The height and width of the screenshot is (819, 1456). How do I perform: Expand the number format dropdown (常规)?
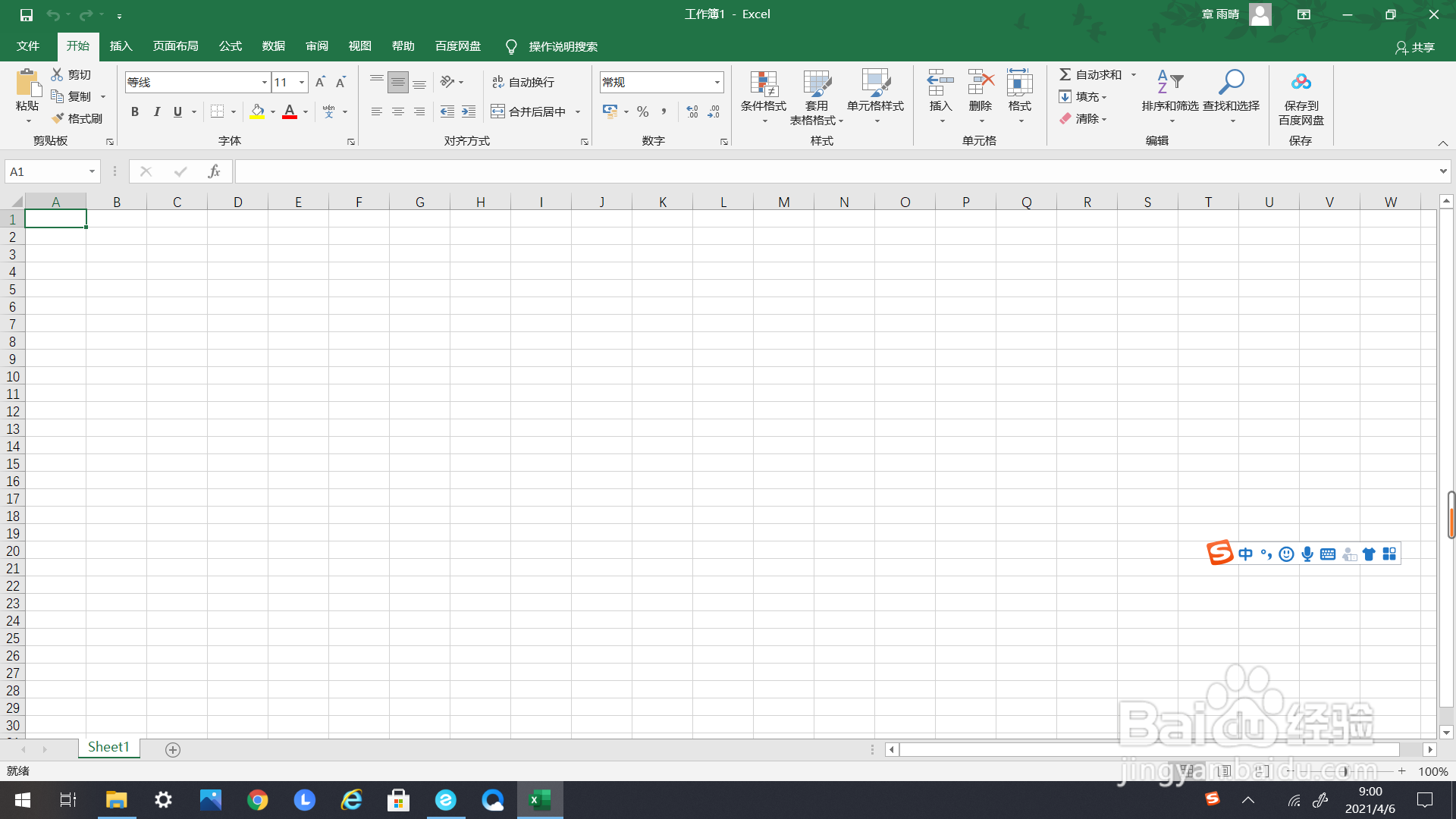coord(717,82)
